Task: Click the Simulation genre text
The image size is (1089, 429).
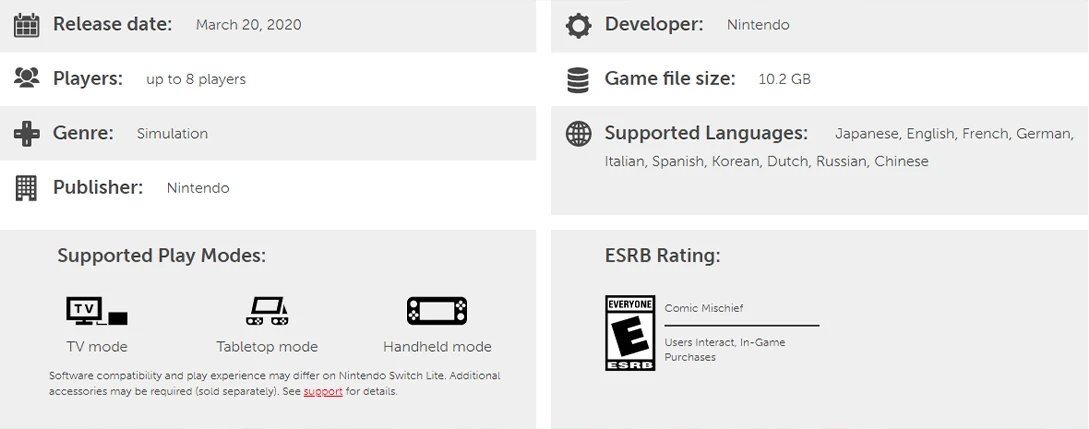Action: 172,133
